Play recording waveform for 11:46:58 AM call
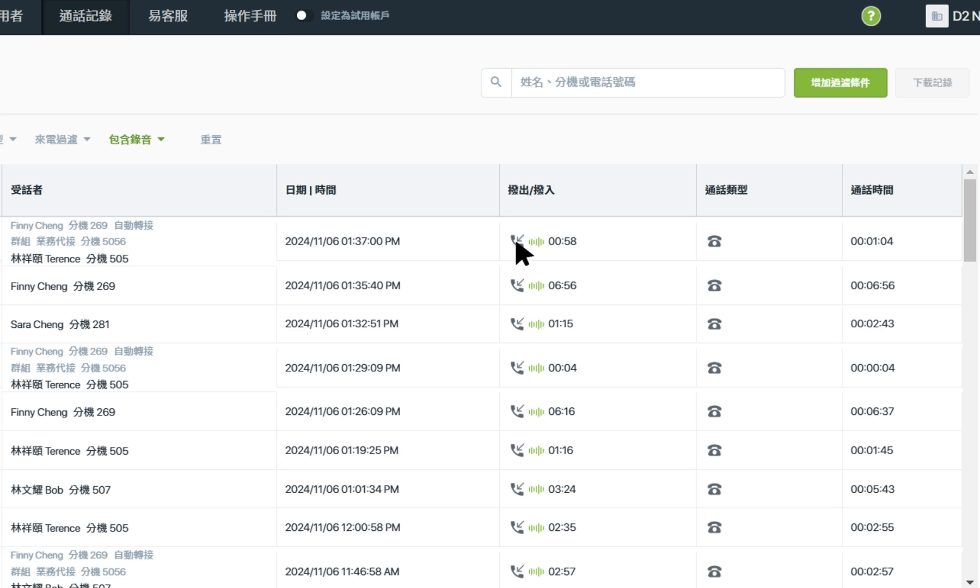980x588 pixels. point(536,572)
